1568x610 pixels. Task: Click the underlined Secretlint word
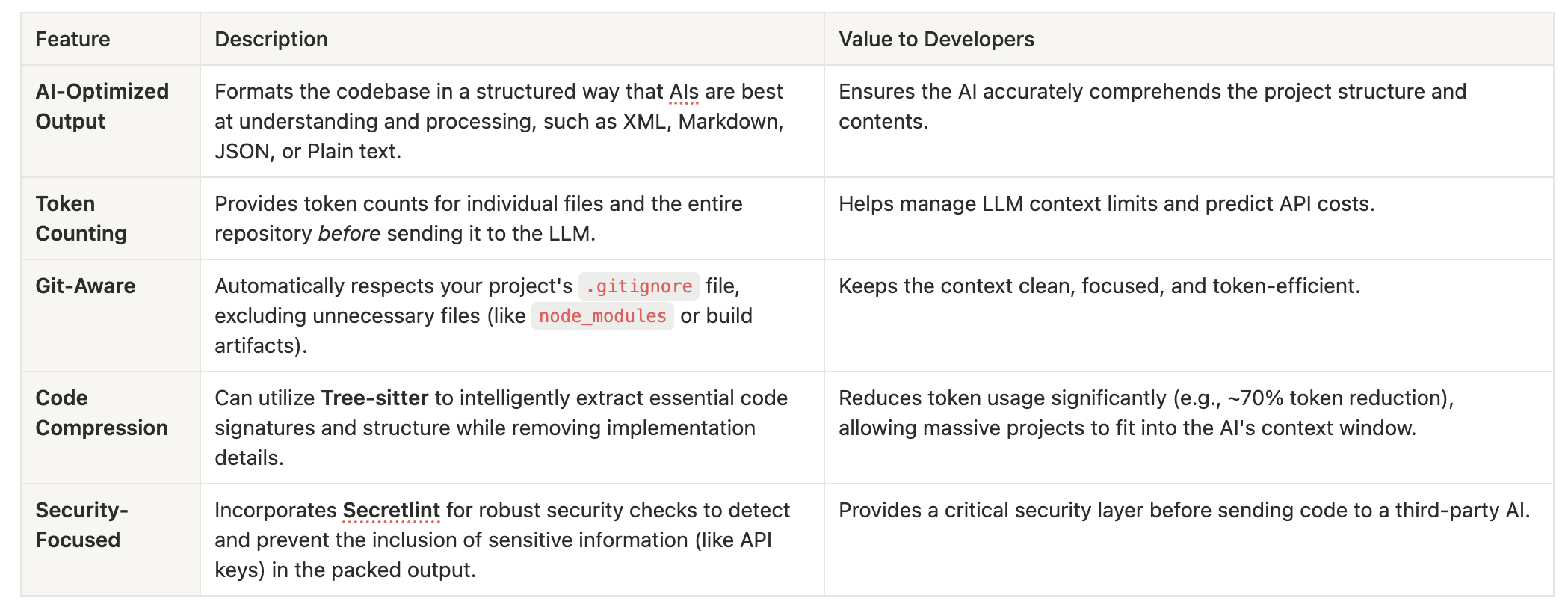coord(391,510)
